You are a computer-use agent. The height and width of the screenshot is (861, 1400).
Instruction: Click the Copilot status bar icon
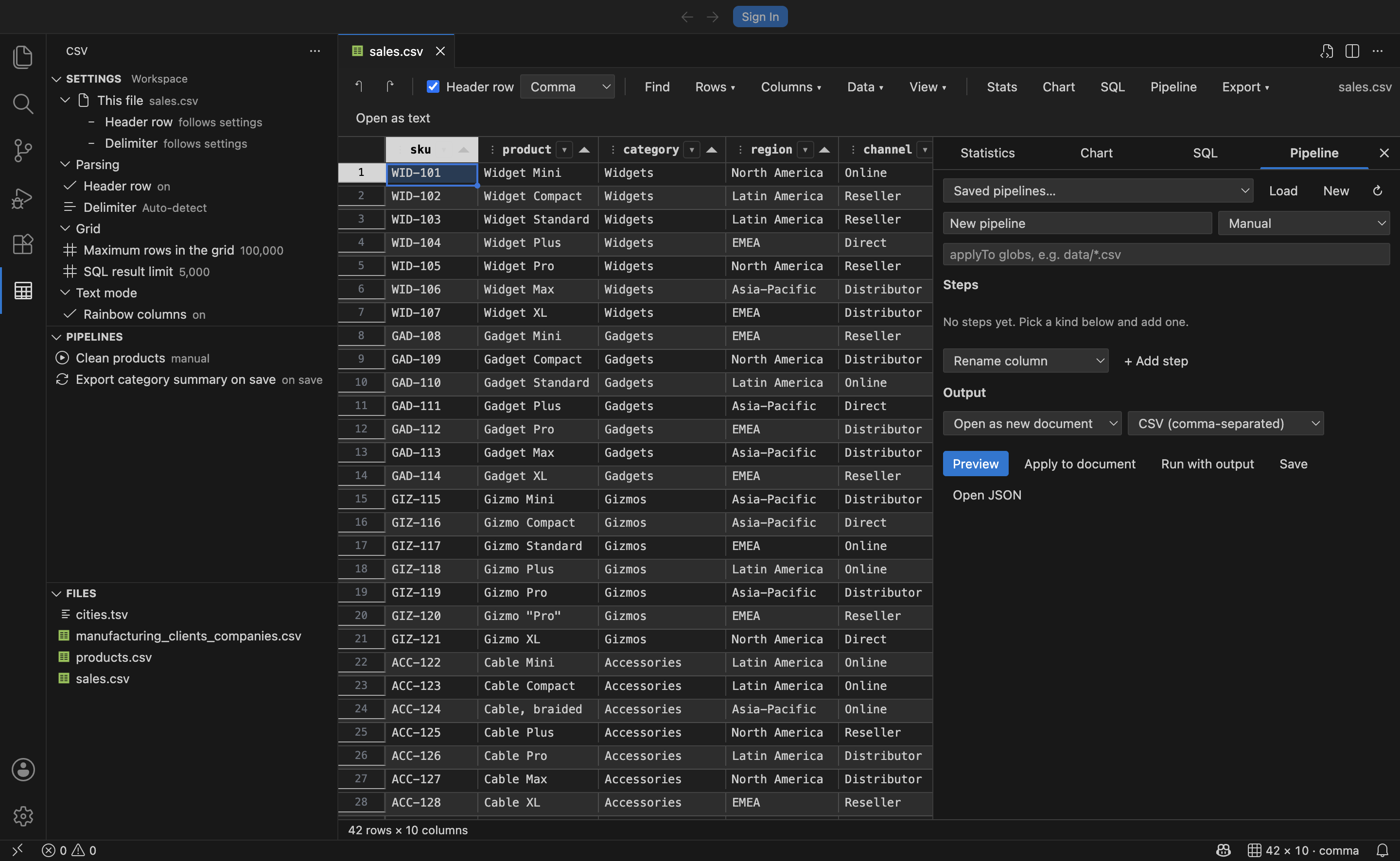[x=1224, y=850]
